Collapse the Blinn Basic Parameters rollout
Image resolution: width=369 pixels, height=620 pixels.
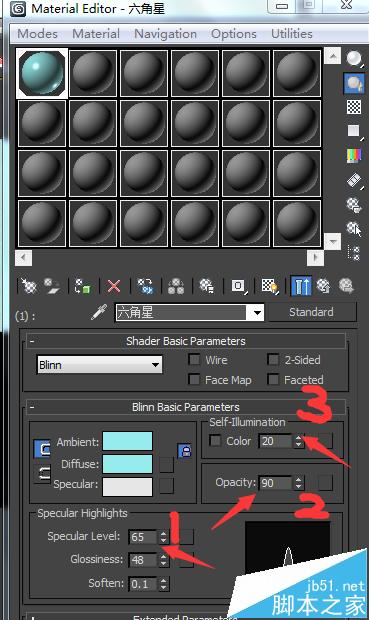click(32, 406)
